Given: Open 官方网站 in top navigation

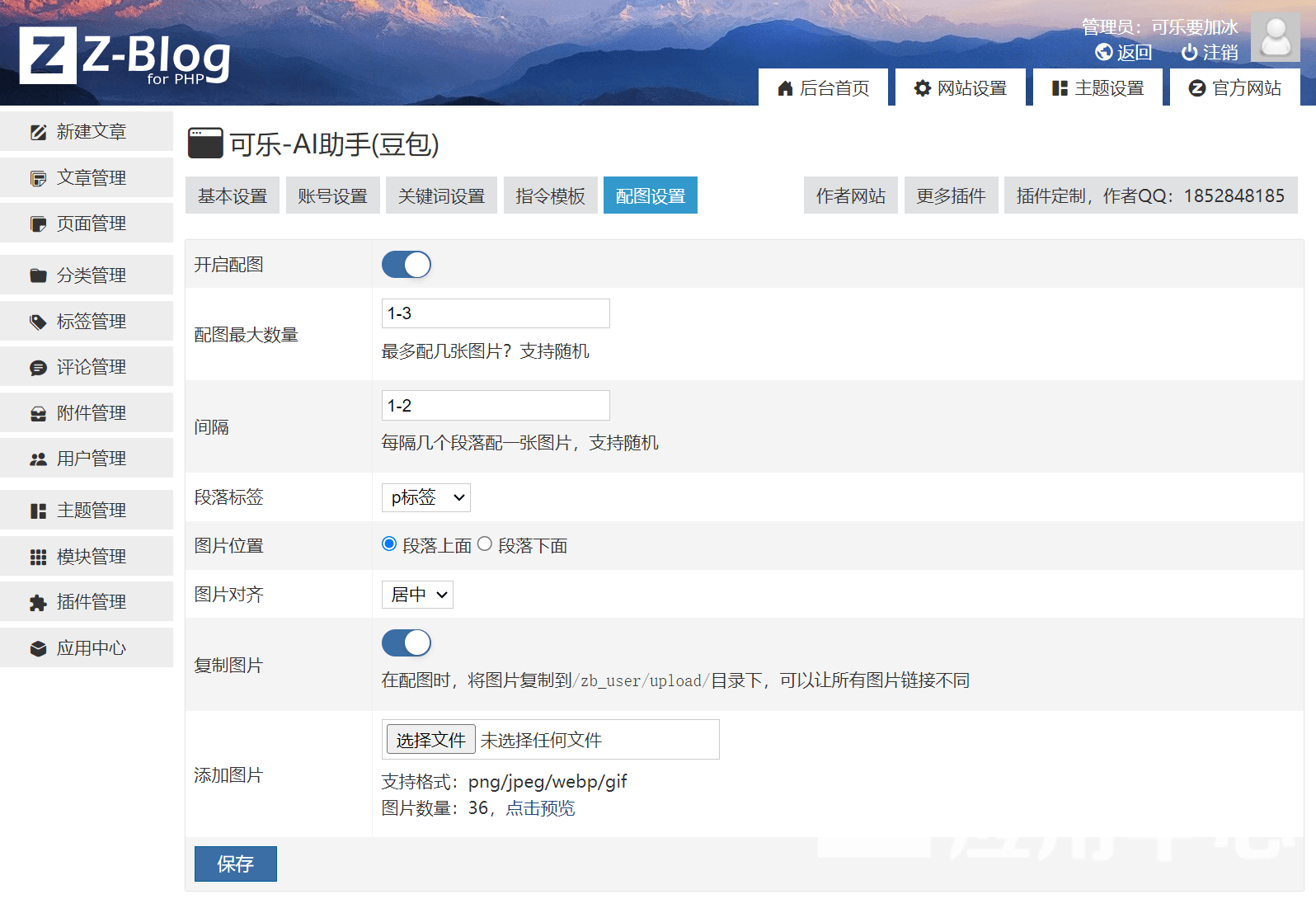Looking at the screenshot, I should [1235, 87].
